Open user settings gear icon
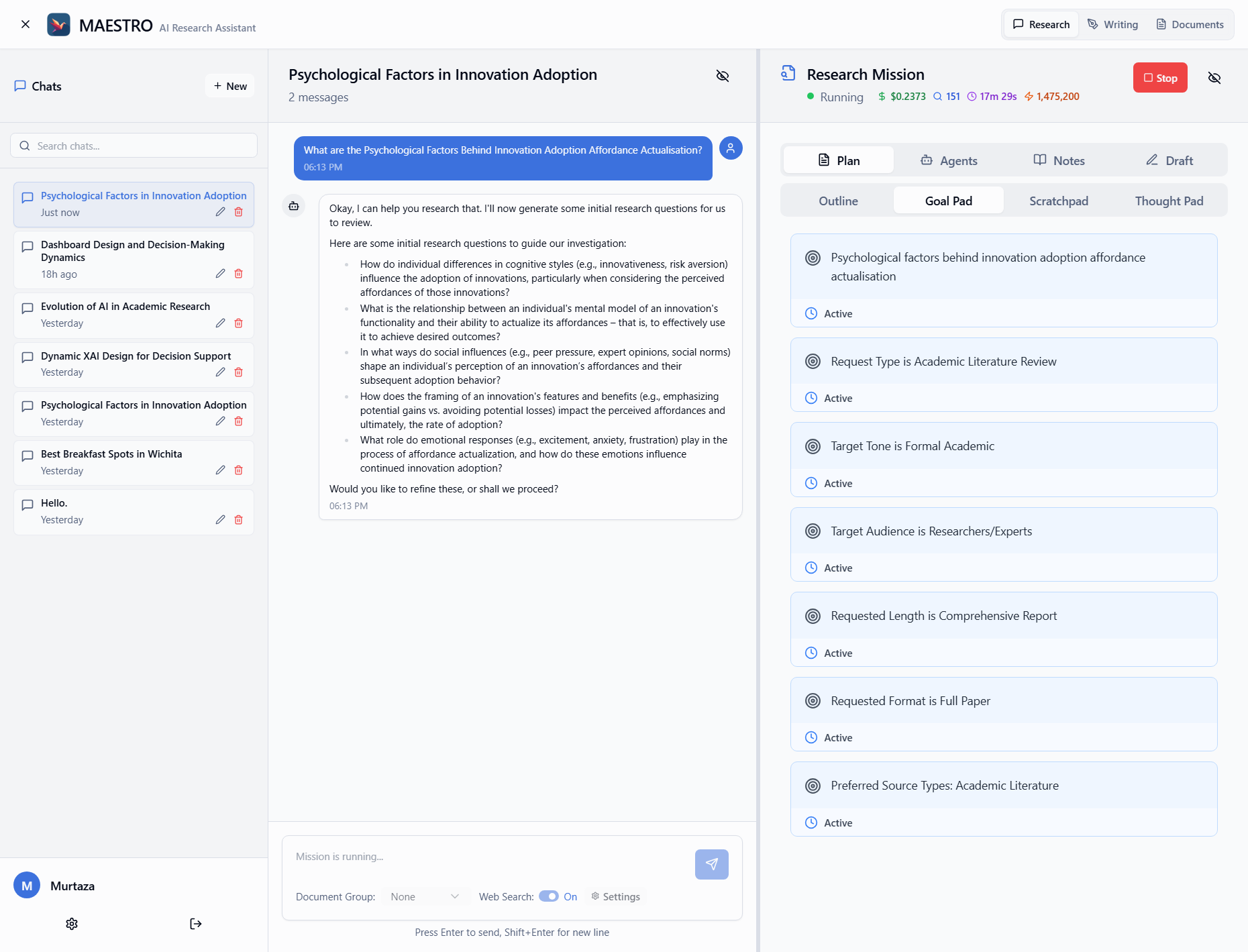This screenshot has height=952, width=1248. click(72, 924)
